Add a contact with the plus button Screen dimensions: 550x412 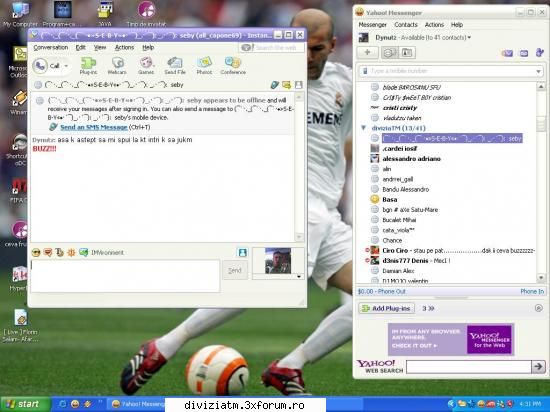tap(367, 53)
